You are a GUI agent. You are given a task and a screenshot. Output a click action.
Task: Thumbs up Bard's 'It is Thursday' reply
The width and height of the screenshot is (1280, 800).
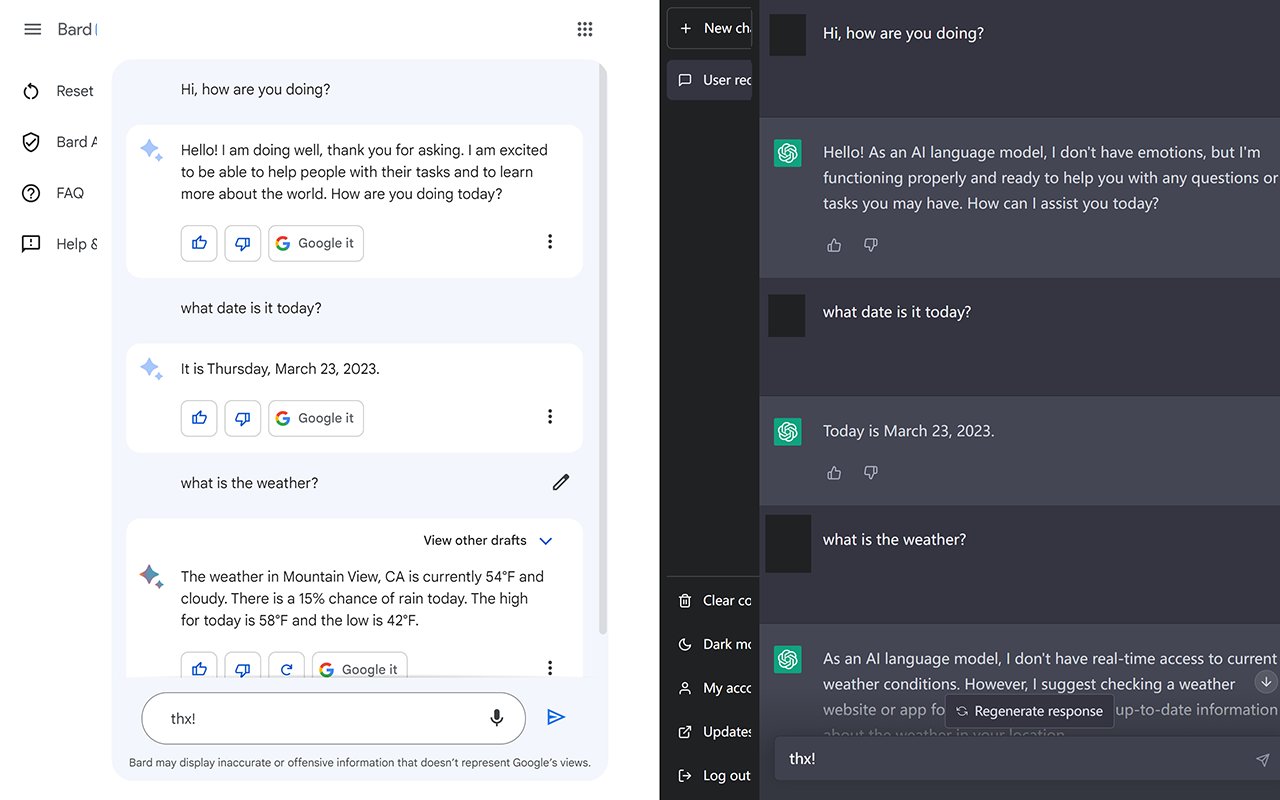pyautogui.click(x=199, y=418)
